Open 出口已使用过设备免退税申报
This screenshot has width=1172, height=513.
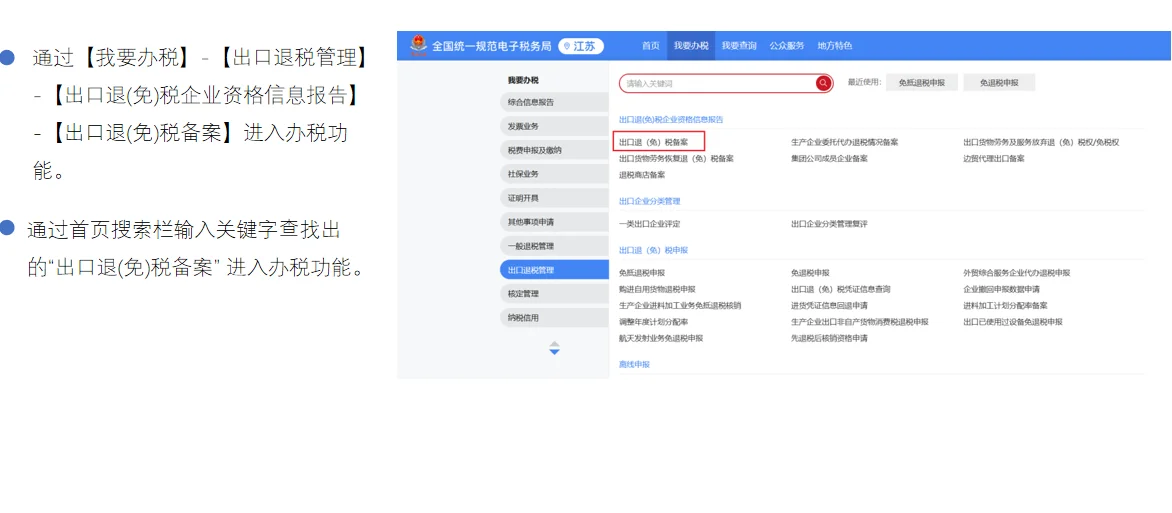tap(1013, 322)
